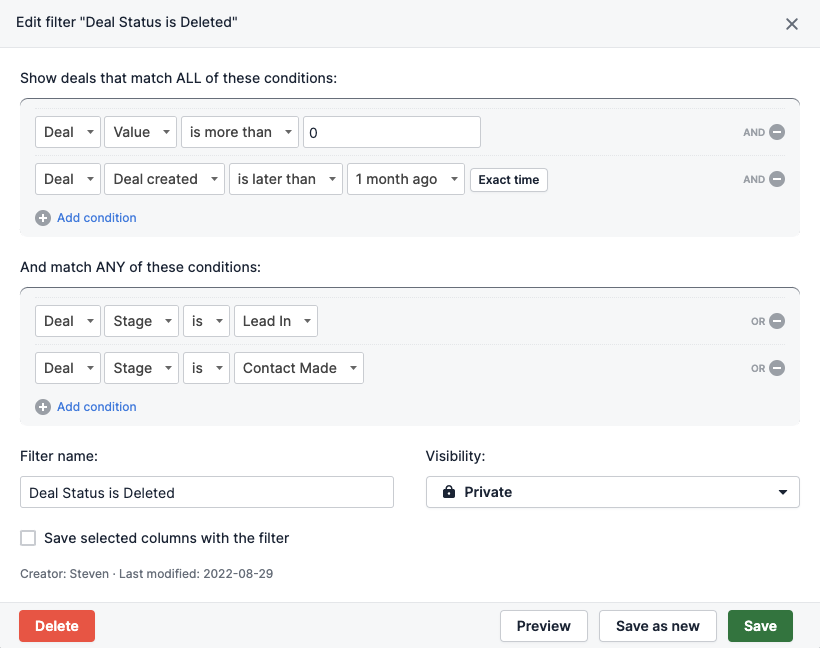This screenshot has width=820, height=648.
Task: Remove the Deal created condition
Action: click(777, 179)
